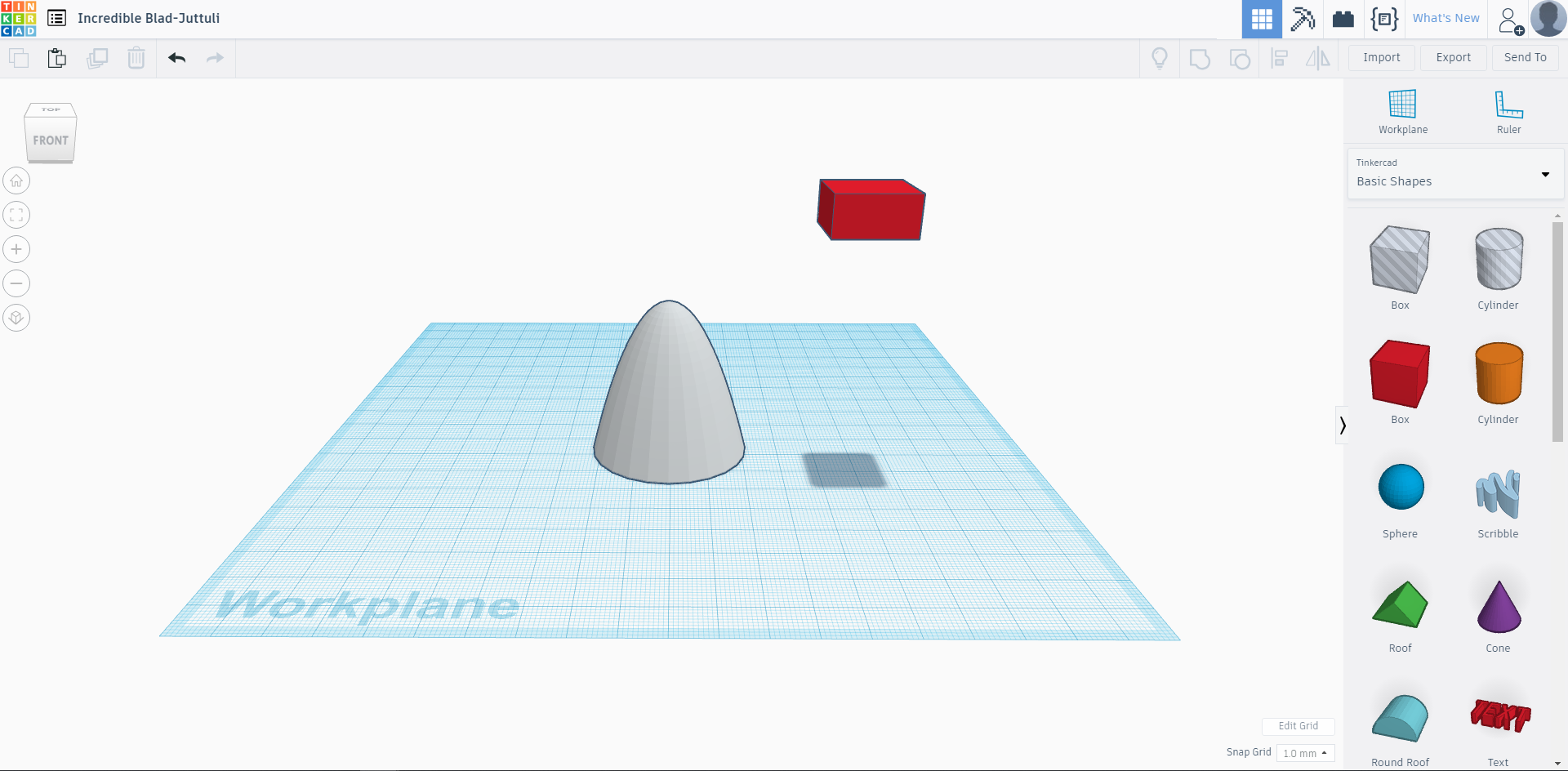Zoom in with plus button
The image size is (1568, 771).
pos(16,249)
